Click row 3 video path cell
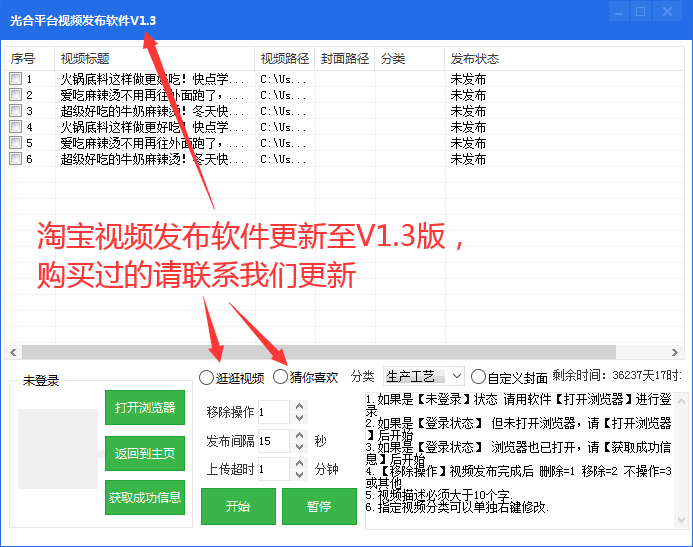The width and height of the screenshot is (693, 547). point(283,111)
